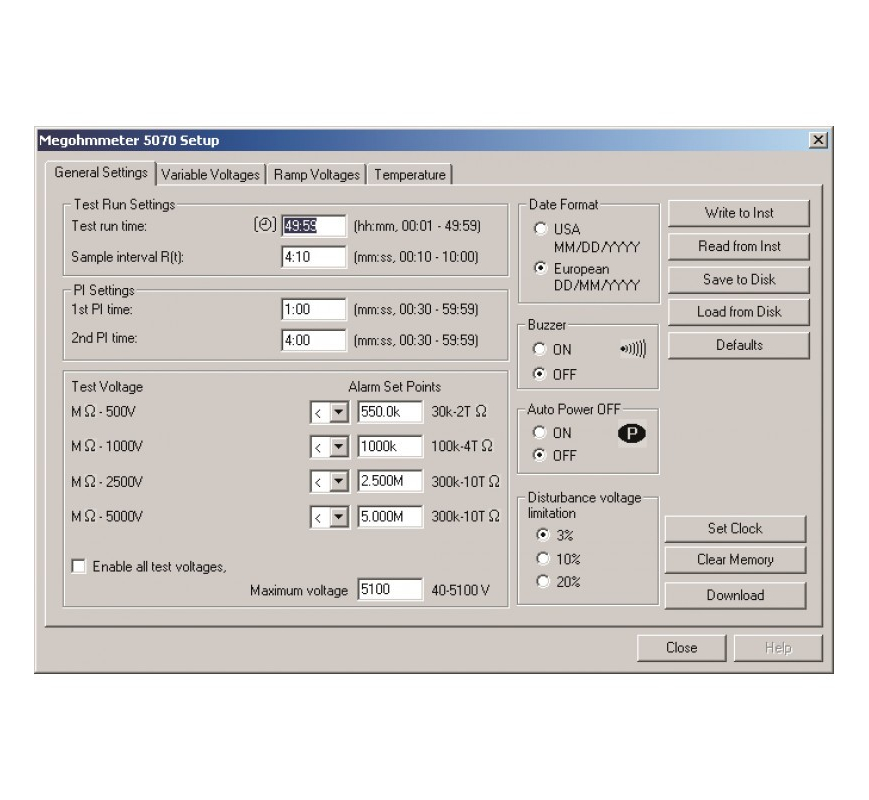Click the 2nd PI time field
The image size is (869, 800).
(x=314, y=340)
